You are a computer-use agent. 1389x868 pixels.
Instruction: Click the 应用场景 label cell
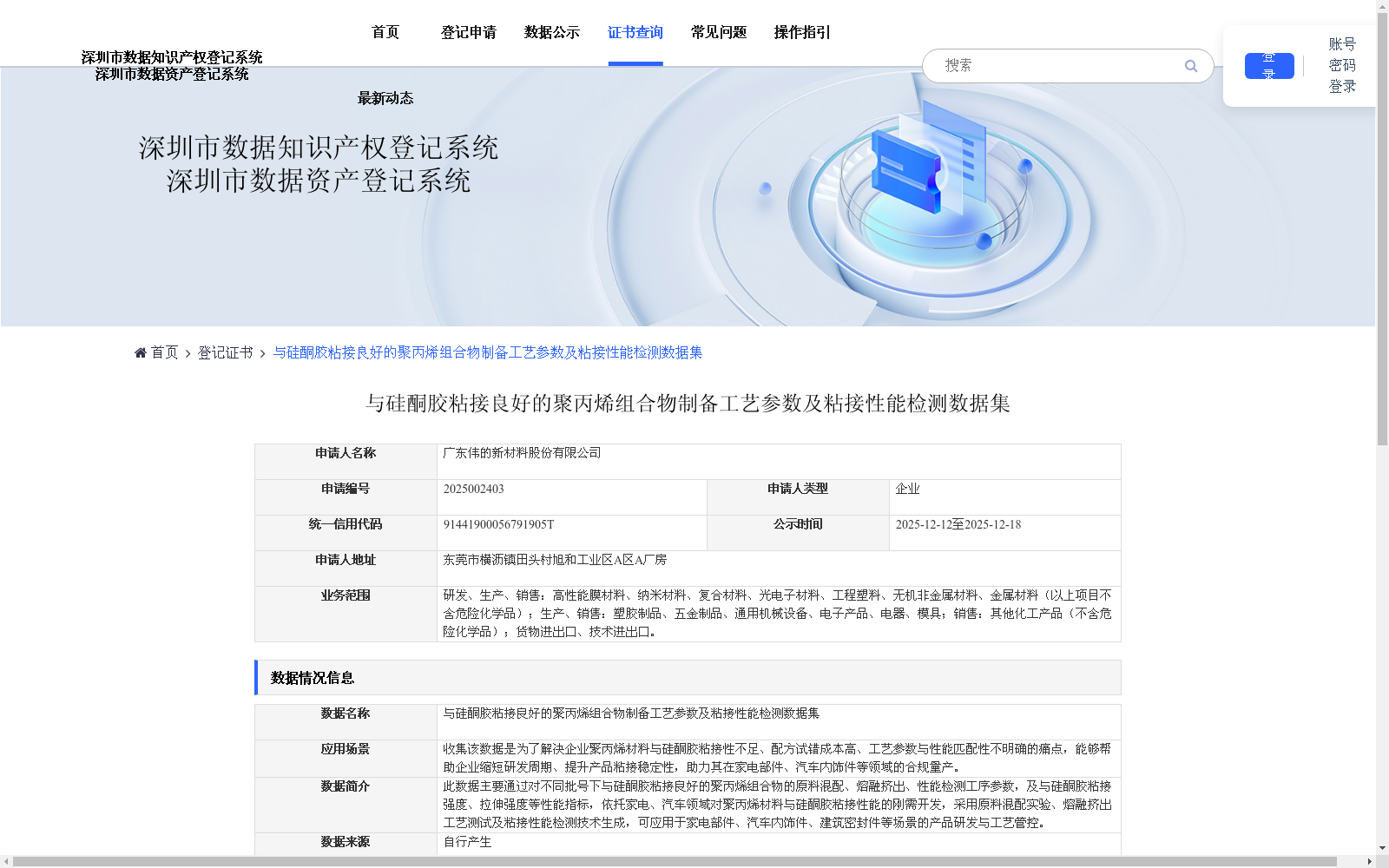click(x=346, y=759)
